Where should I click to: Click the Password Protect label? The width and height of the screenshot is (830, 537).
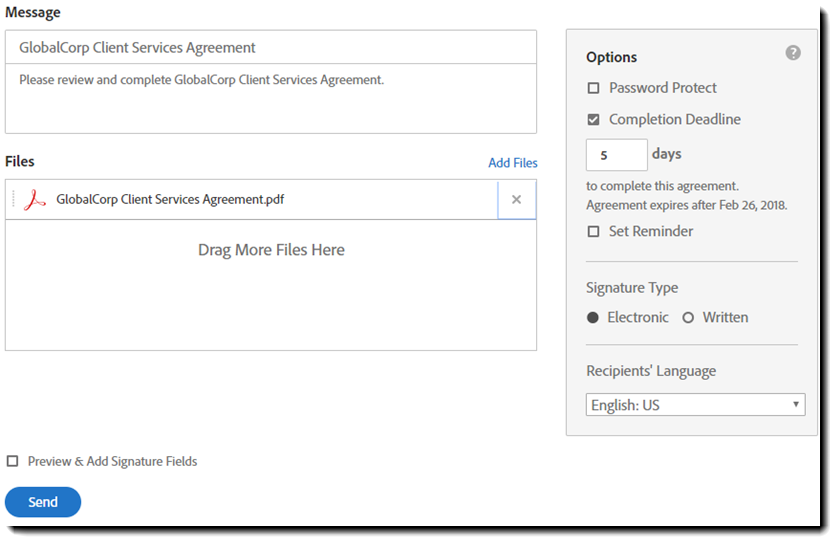click(662, 88)
